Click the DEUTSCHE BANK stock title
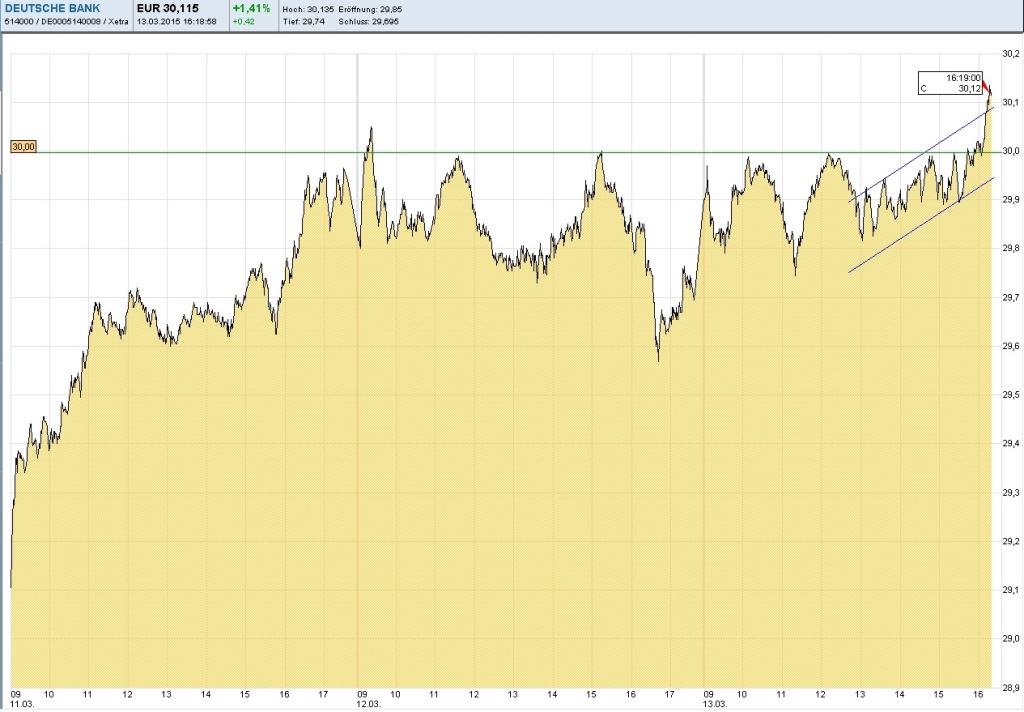The width and height of the screenshot is (1024, 712). (x=53, y=8)
